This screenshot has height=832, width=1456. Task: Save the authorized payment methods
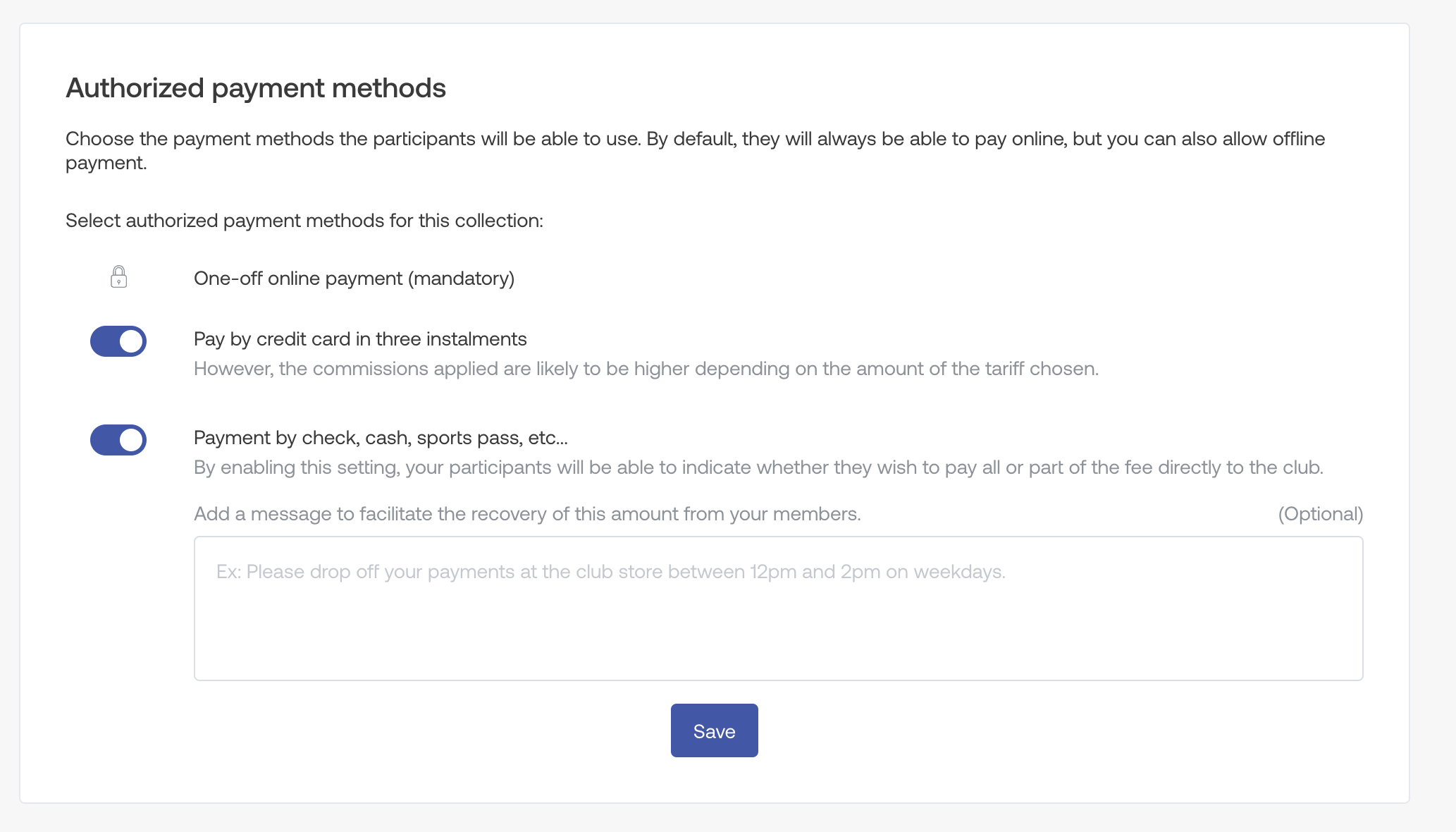tap(714, 730)
